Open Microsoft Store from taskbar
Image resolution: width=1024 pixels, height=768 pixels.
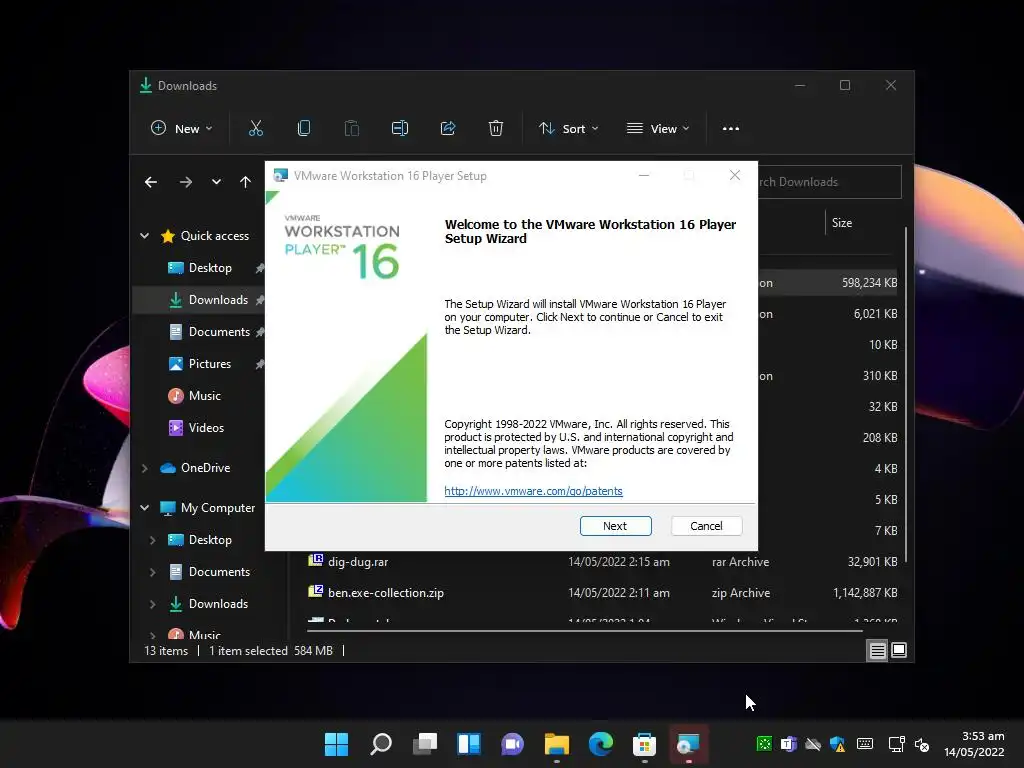(x=645, y=744)
